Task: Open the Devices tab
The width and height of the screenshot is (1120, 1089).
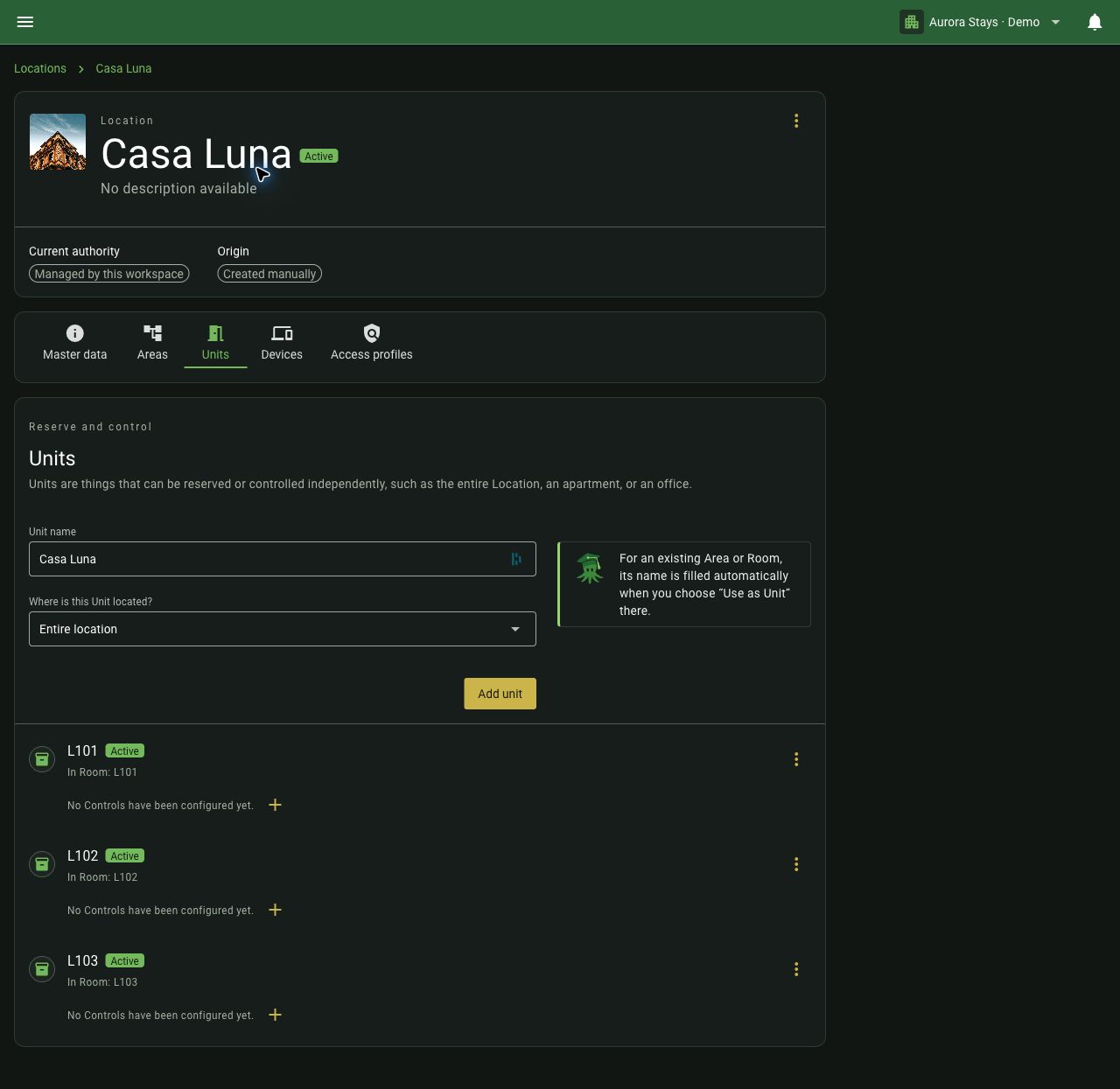Action: click(x=282, y=343)
